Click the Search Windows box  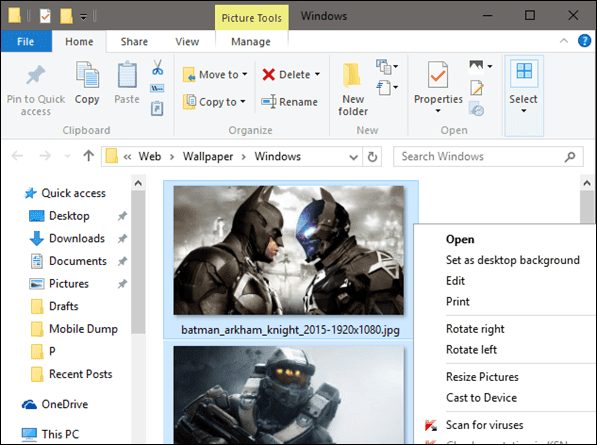pyautogui.click(x=488, y=156)
